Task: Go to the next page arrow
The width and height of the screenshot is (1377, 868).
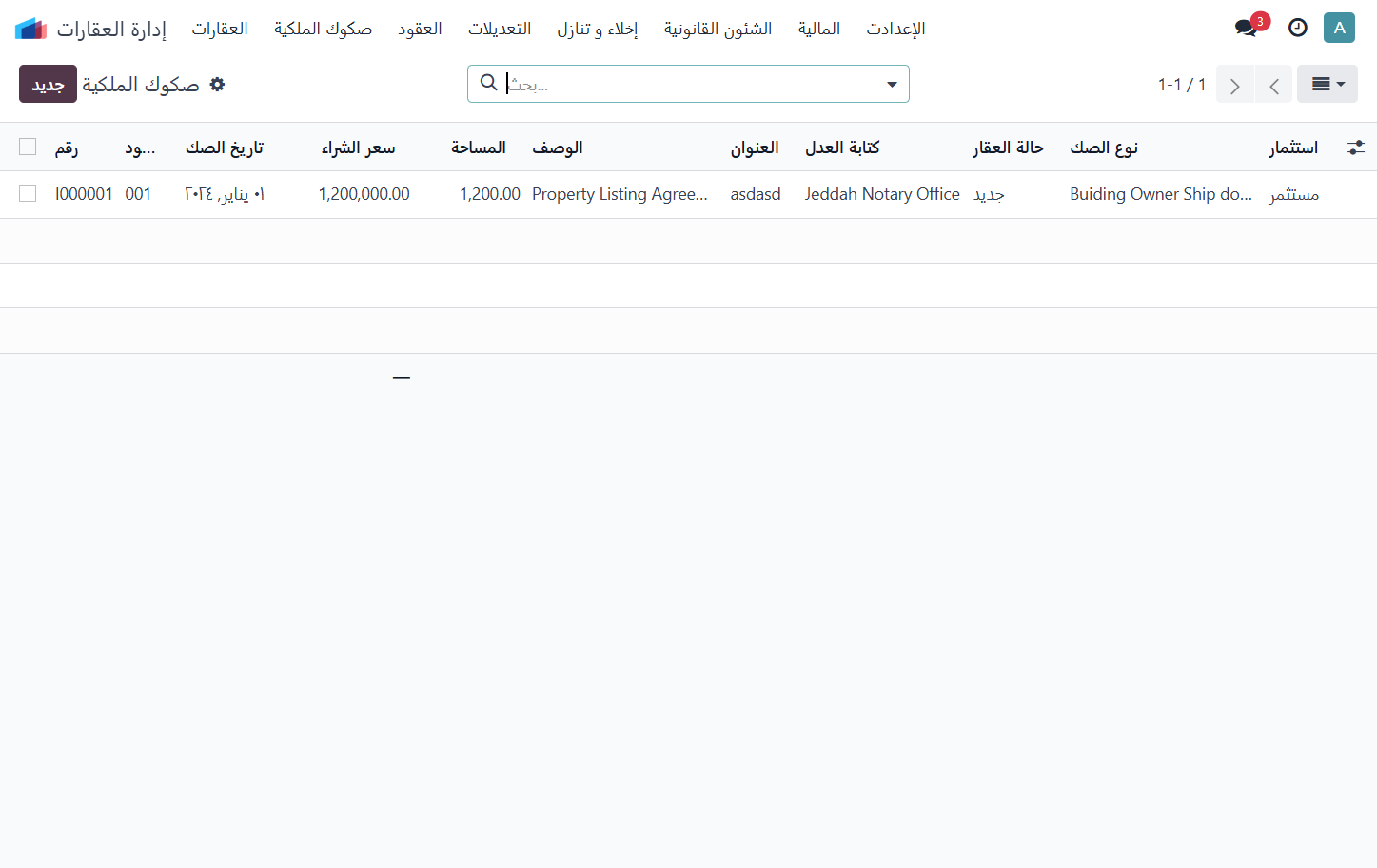Action: [1235, 85]
